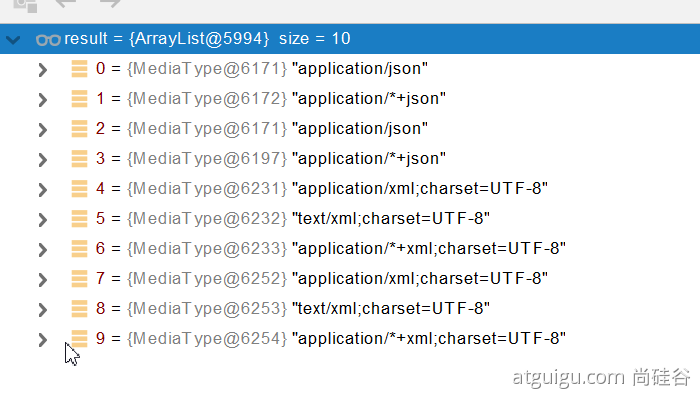
Task: Expand element 1 MediaType@6172
Action: (43, 100)
